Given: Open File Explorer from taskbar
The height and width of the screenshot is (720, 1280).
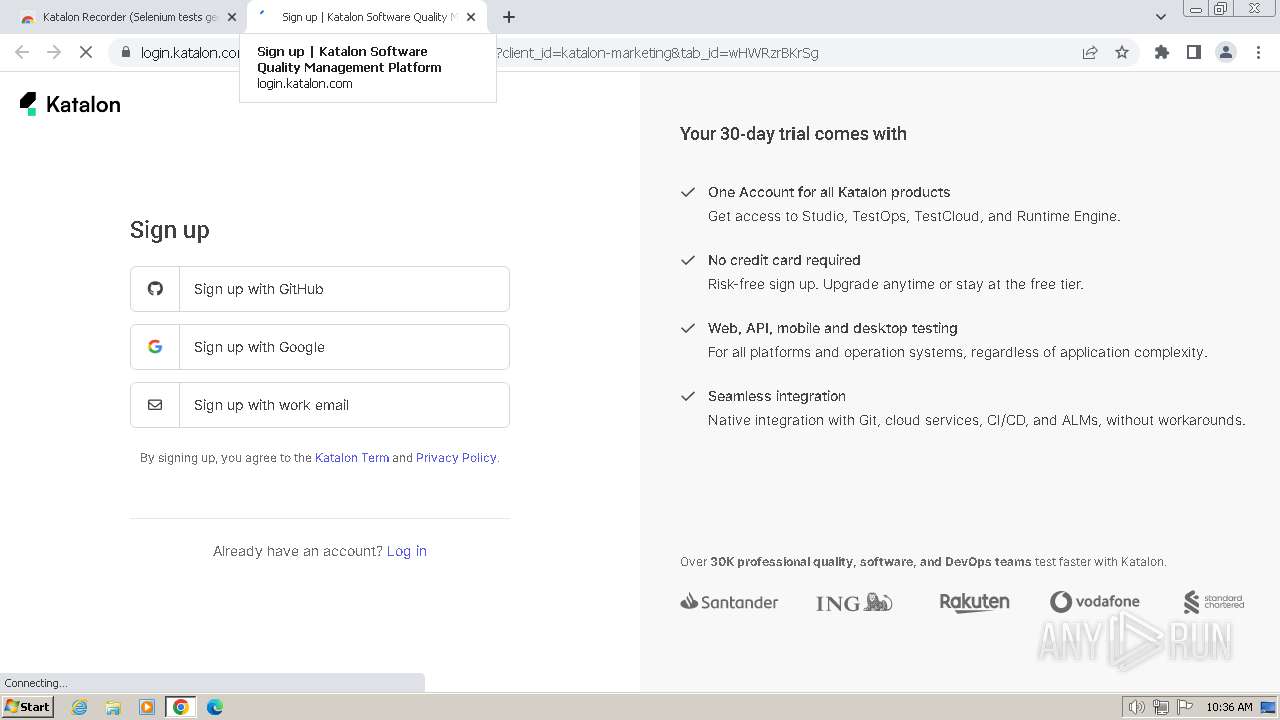Looking at the screenshot, I should (x=113, y=707).
